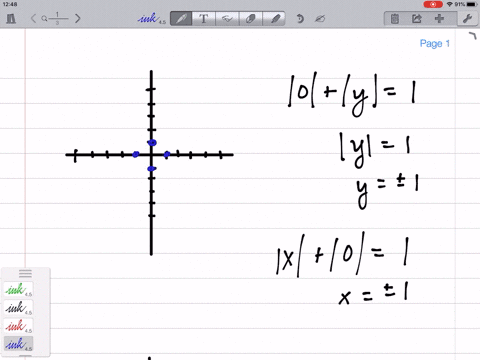Tap the handwritten x = ±1 line

373,293
